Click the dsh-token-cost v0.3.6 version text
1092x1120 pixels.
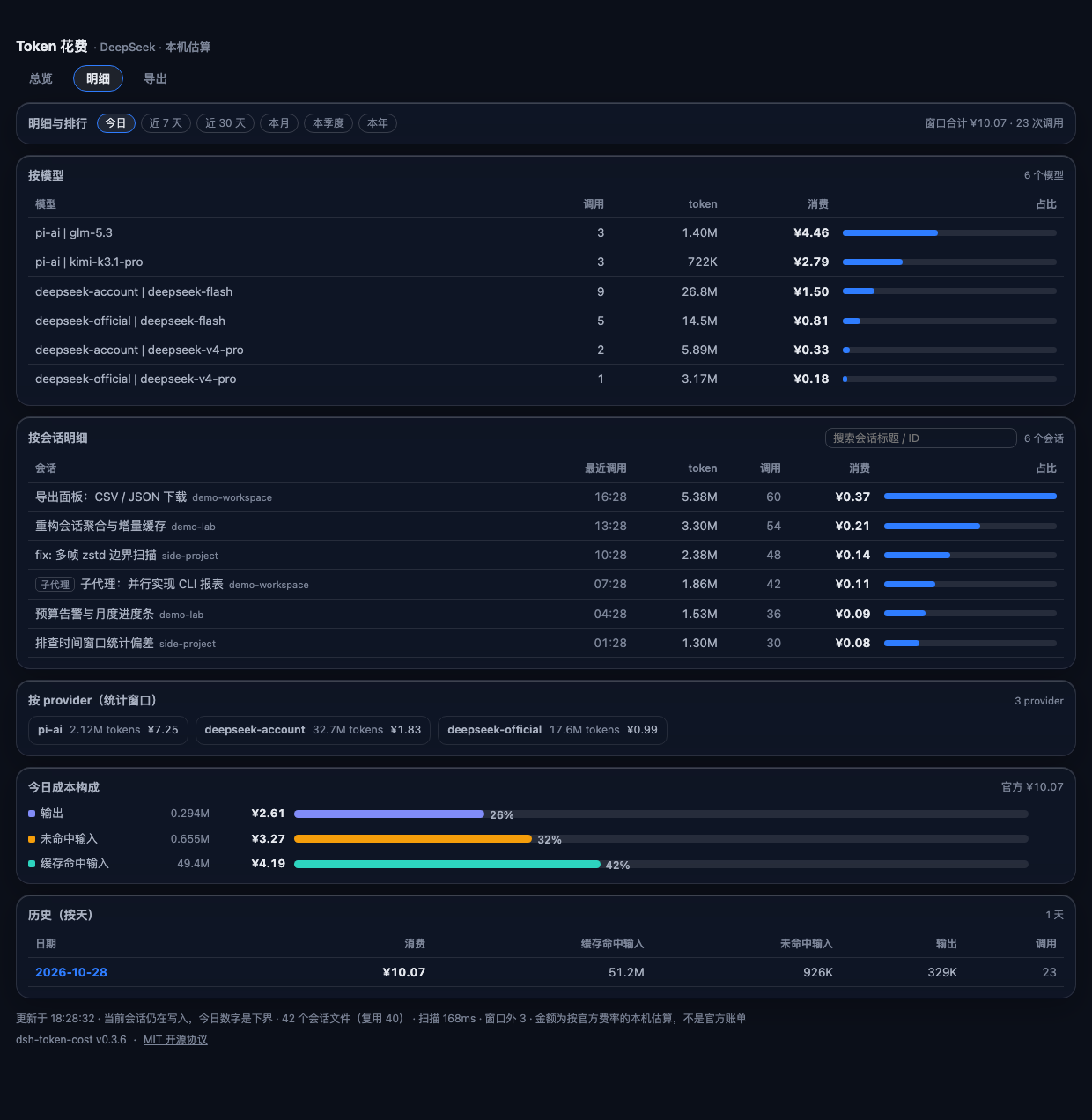click(71, 1040)
